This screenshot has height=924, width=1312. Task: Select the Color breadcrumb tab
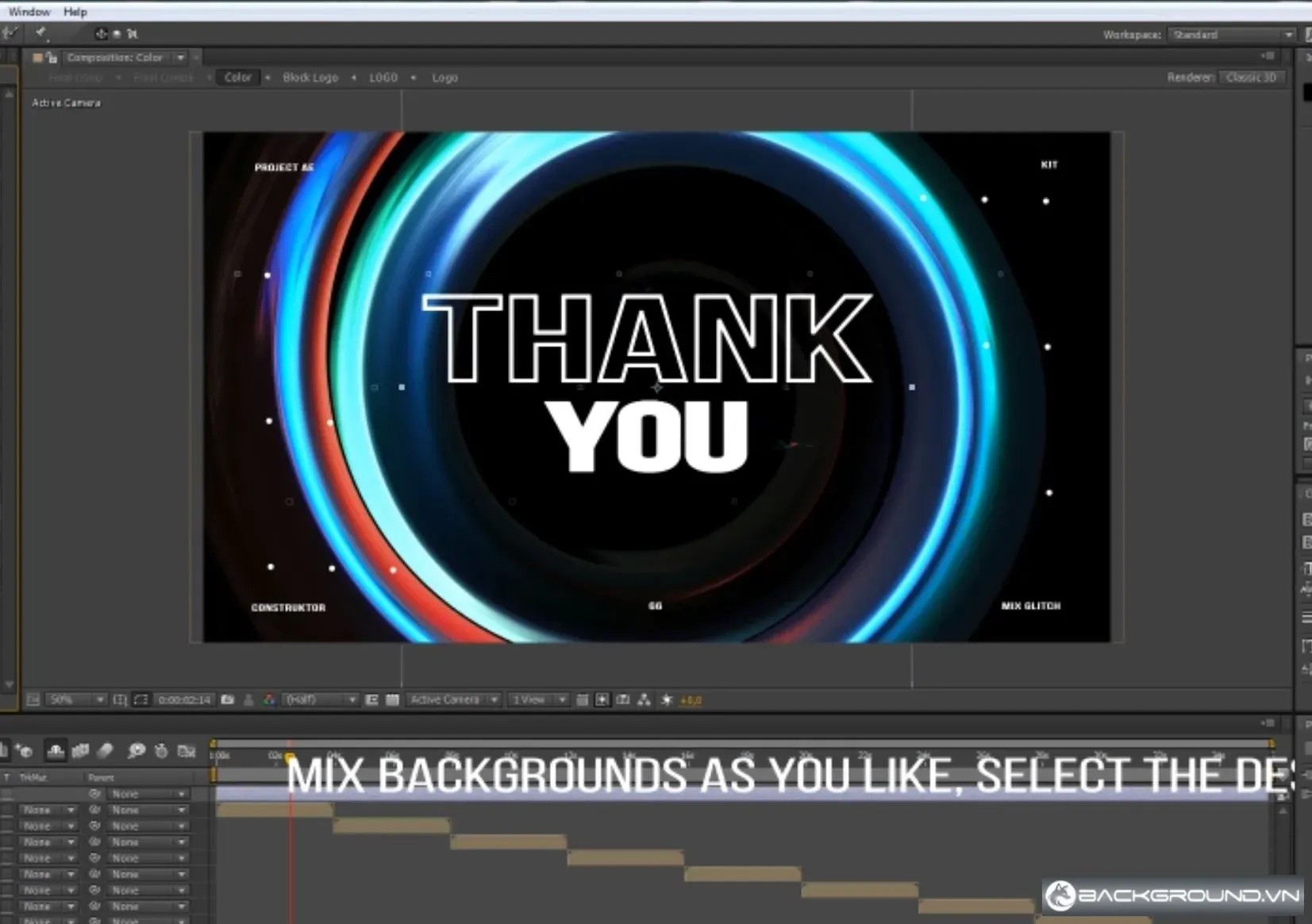pyautogui.click(x=237, y=78)
